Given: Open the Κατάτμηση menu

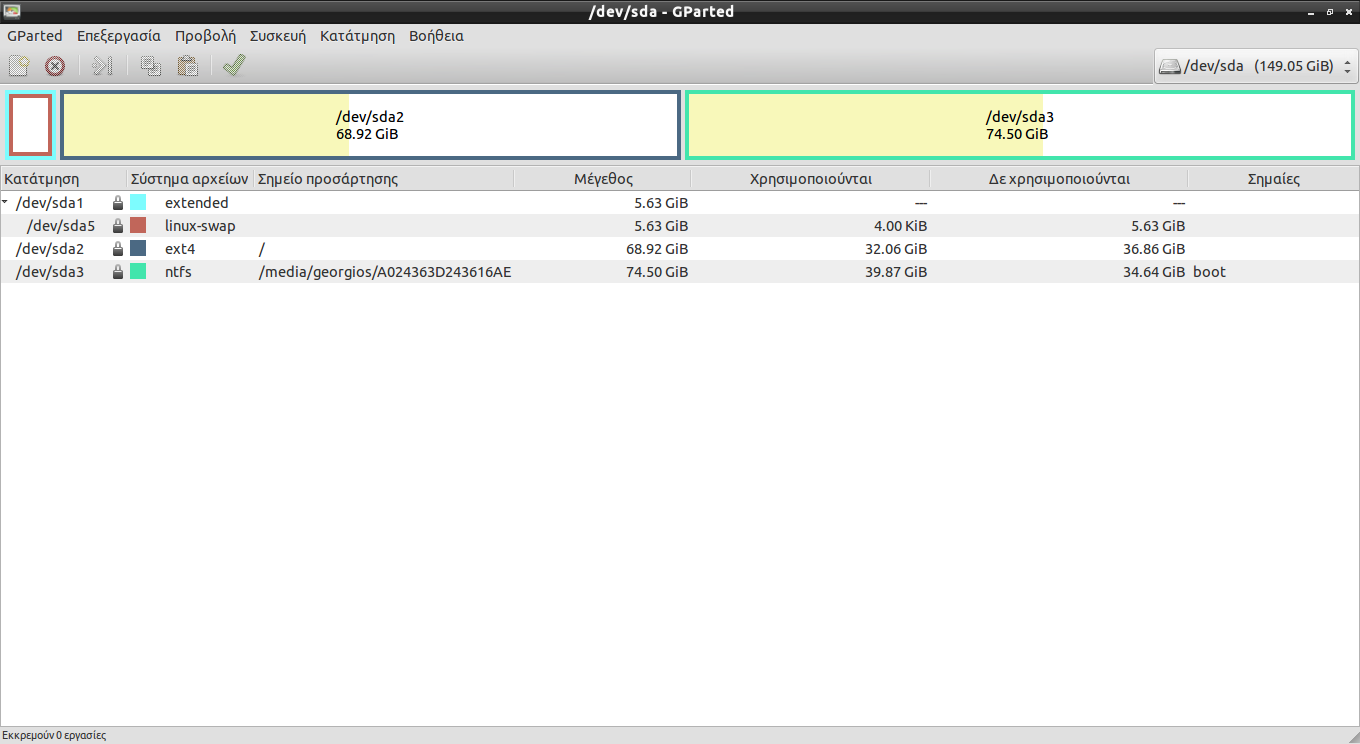Looking at the screenshot, I should (x=357, y=36).
